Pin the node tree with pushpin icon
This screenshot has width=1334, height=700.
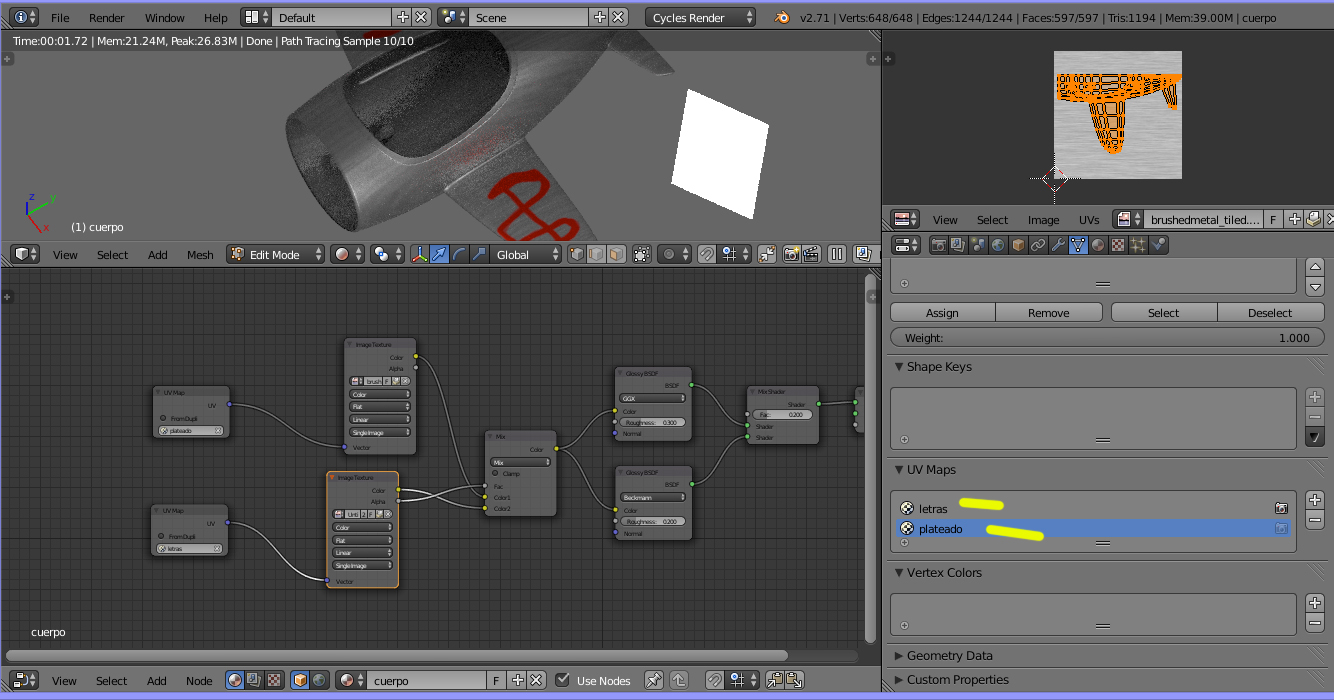[x=653, y=680]
